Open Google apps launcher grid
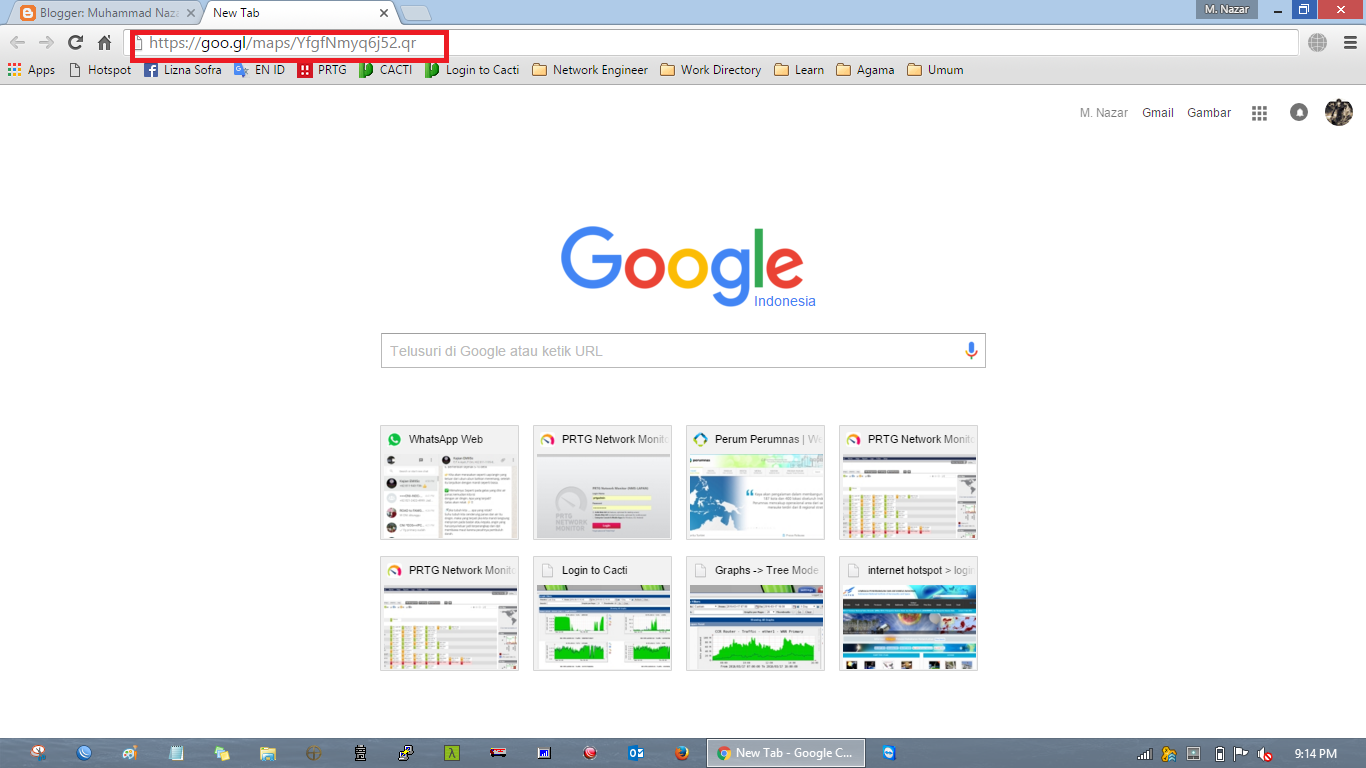 (x=1259, y=113)
